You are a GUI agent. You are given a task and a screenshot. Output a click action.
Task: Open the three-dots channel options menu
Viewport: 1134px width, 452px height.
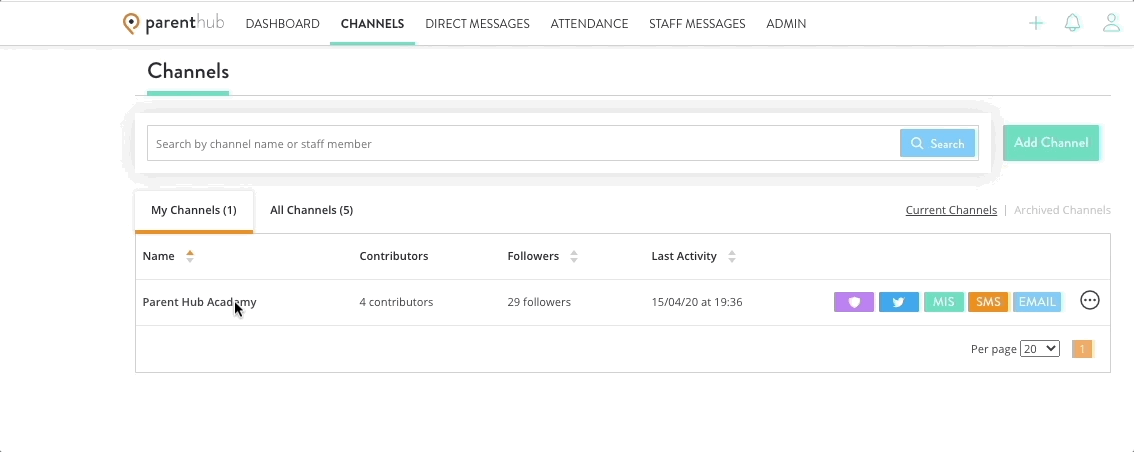1090,300
